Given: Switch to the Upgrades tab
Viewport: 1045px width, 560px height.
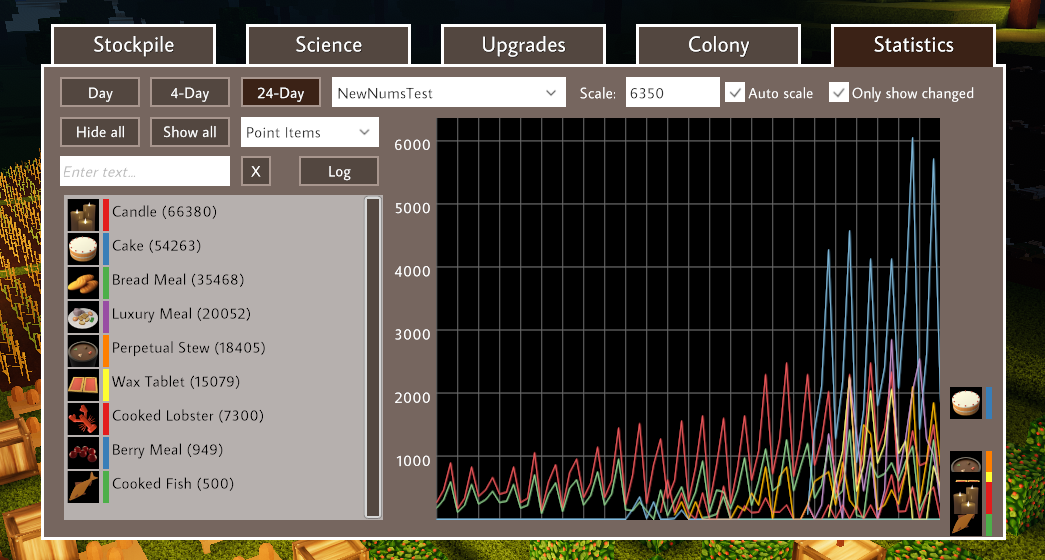Looking at the screenshot, I should (523, 45).
